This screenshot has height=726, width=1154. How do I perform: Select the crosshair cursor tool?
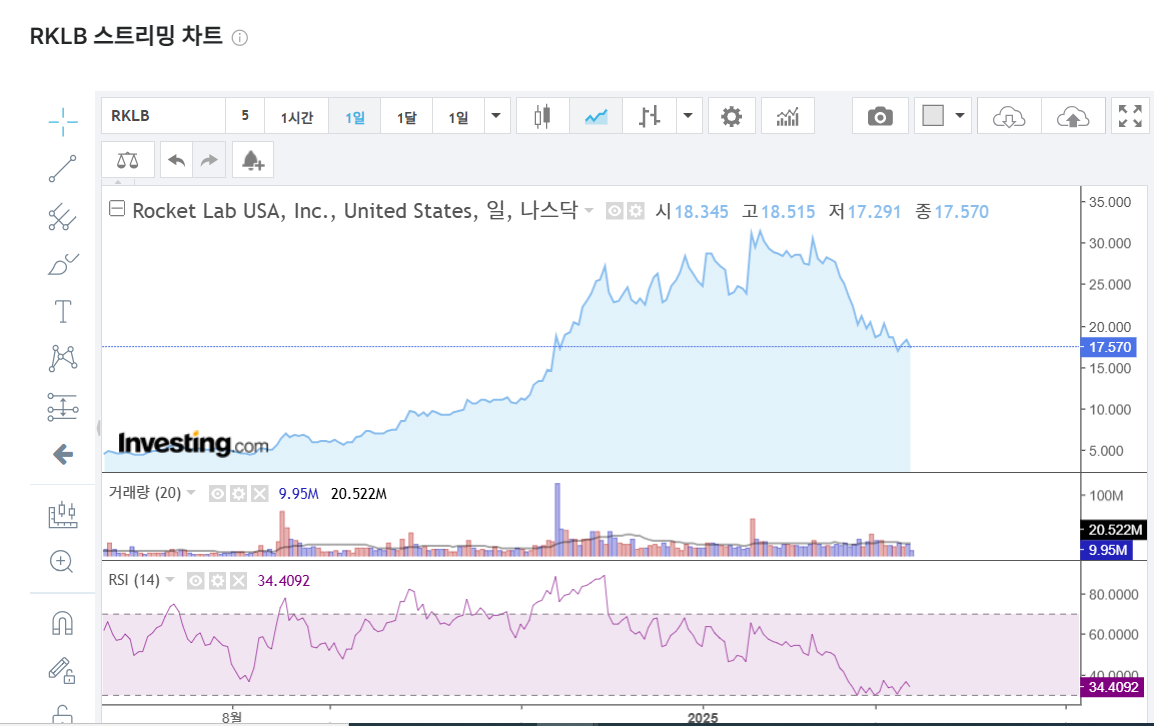(x=63, y=121)
